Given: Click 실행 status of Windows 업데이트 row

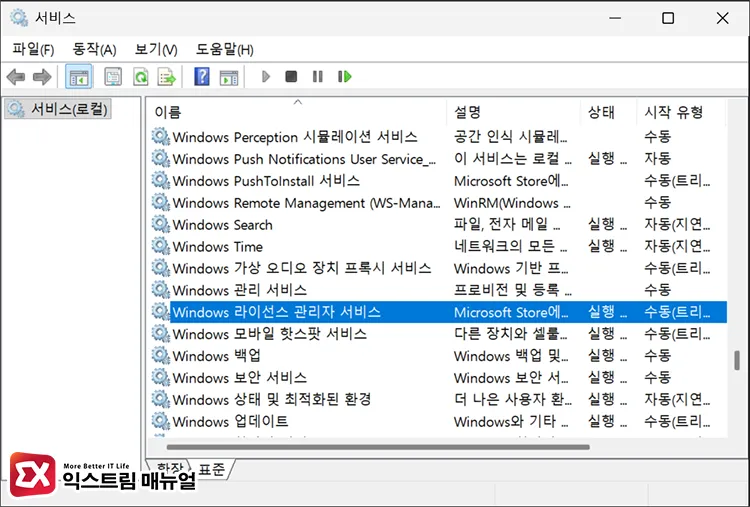Looking at the screenshot, I should (607, 421).
